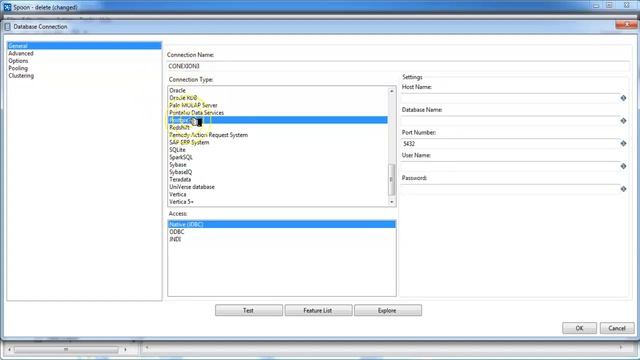
Task: Click variable icon beside Password field
Action: click(x=623, y=189)
